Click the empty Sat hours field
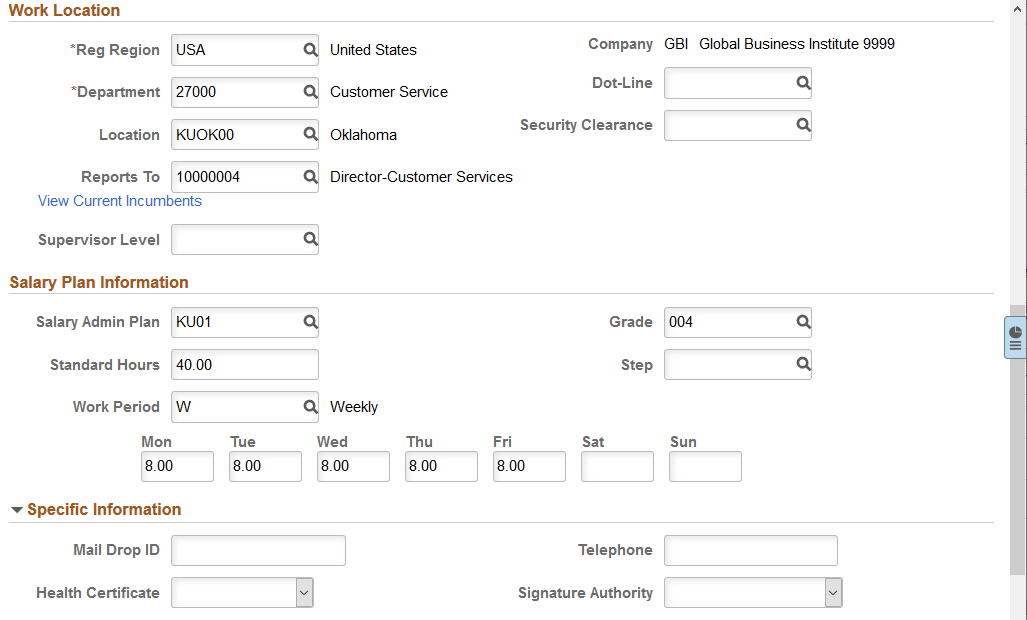The width and height of the screenshot is (1027, 620). [617, 466]
